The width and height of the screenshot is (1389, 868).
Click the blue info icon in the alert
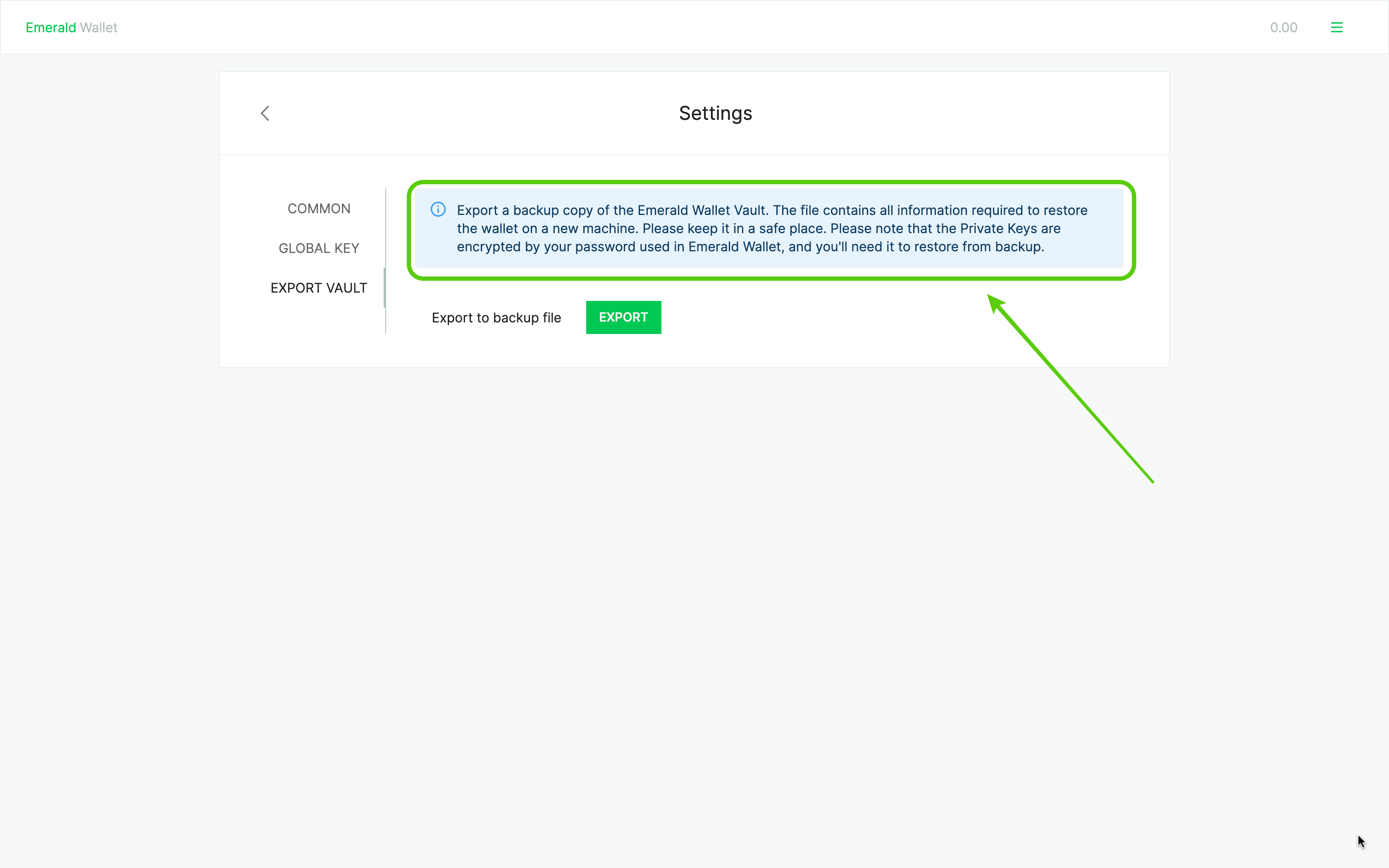coord(438,210)
